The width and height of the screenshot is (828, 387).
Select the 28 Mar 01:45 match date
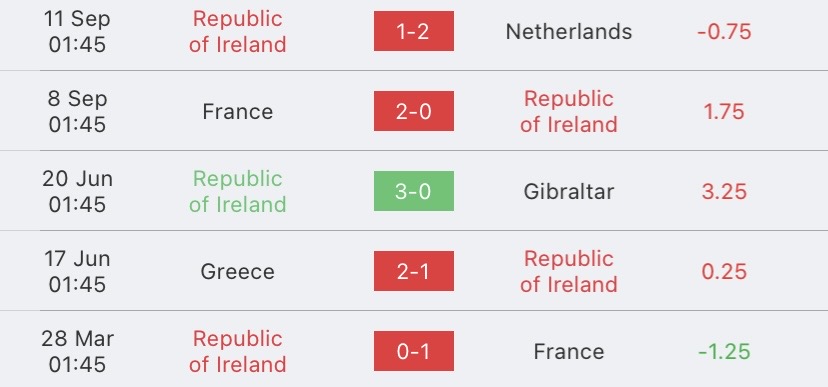(x=78, y=352)
